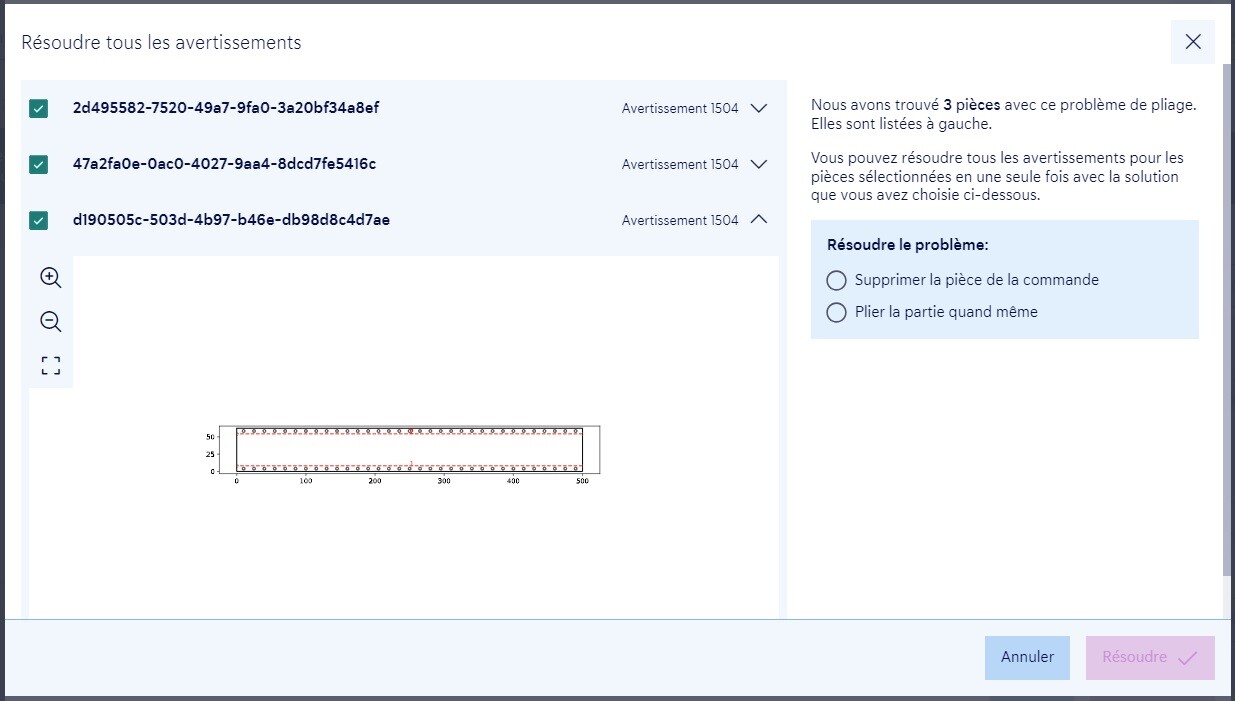Uncheck part 2d495582-7520-49a7-9fa0-3a20bf34a8ef
This screenshot has width=1235, height=701.
[x=39, y=109]
